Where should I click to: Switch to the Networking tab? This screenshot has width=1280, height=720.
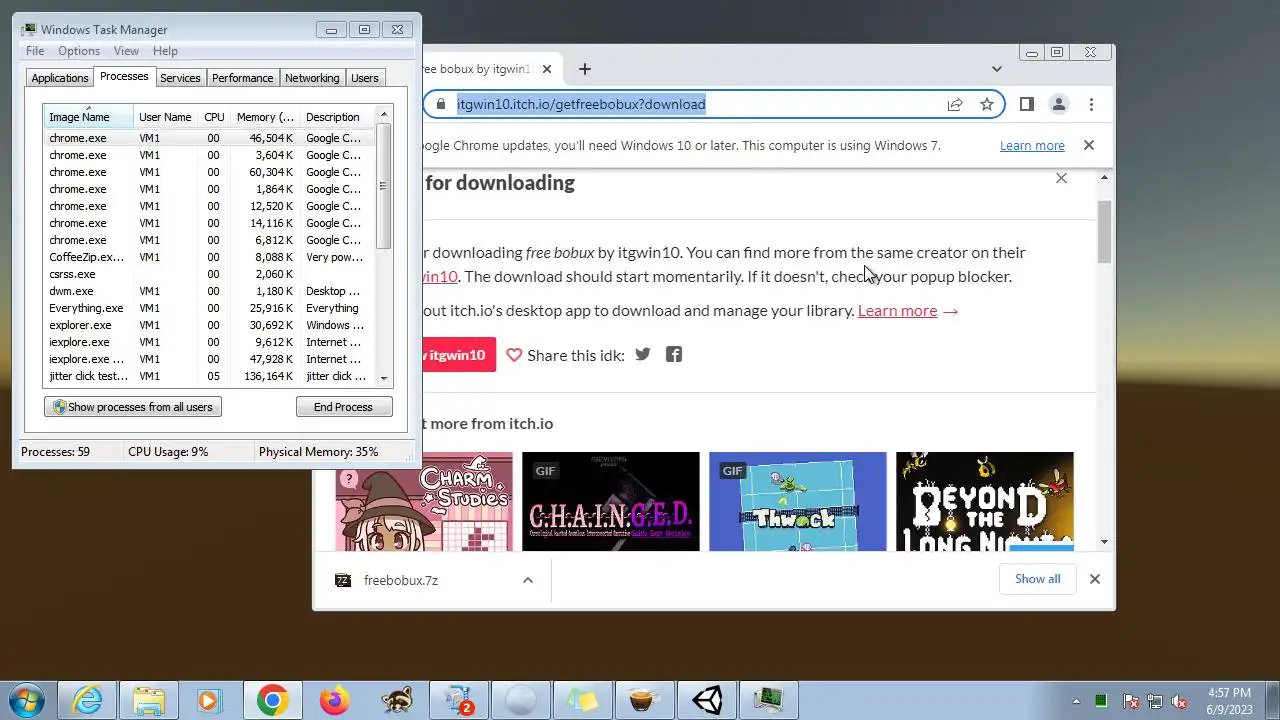[x=312, y=78]
